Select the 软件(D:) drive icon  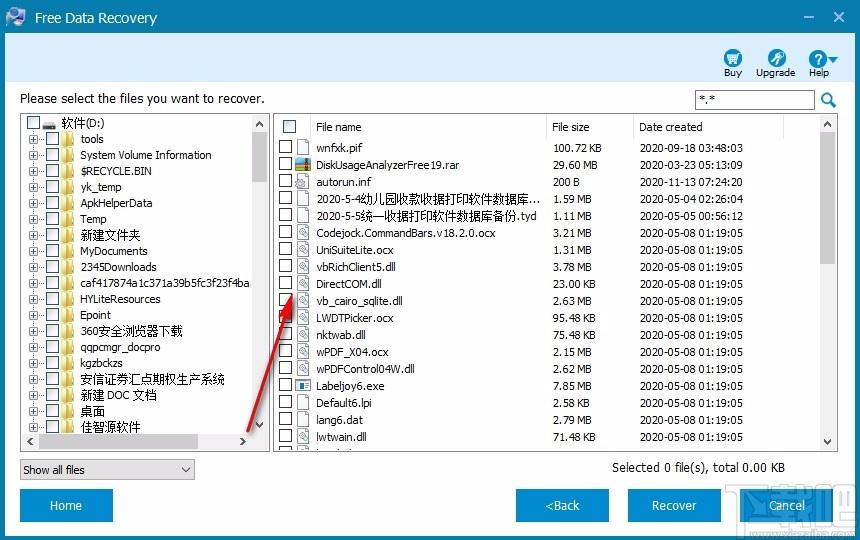point(50,124)
